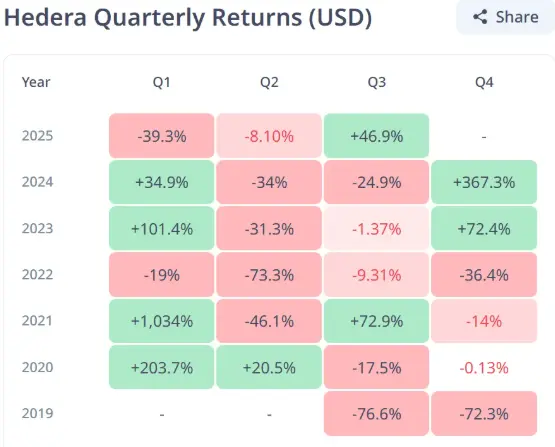555x447 pixels.
Task: Click the 2021 Q1 +1,034% cell
Action: click(162, 321)
